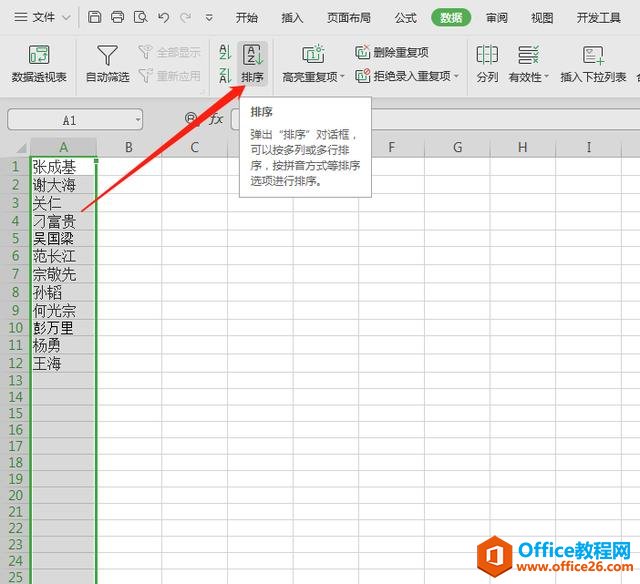Expand 拒绝录入重复项 dropdown arrow
Screen dimensions: 640x584
coord(456,76)
